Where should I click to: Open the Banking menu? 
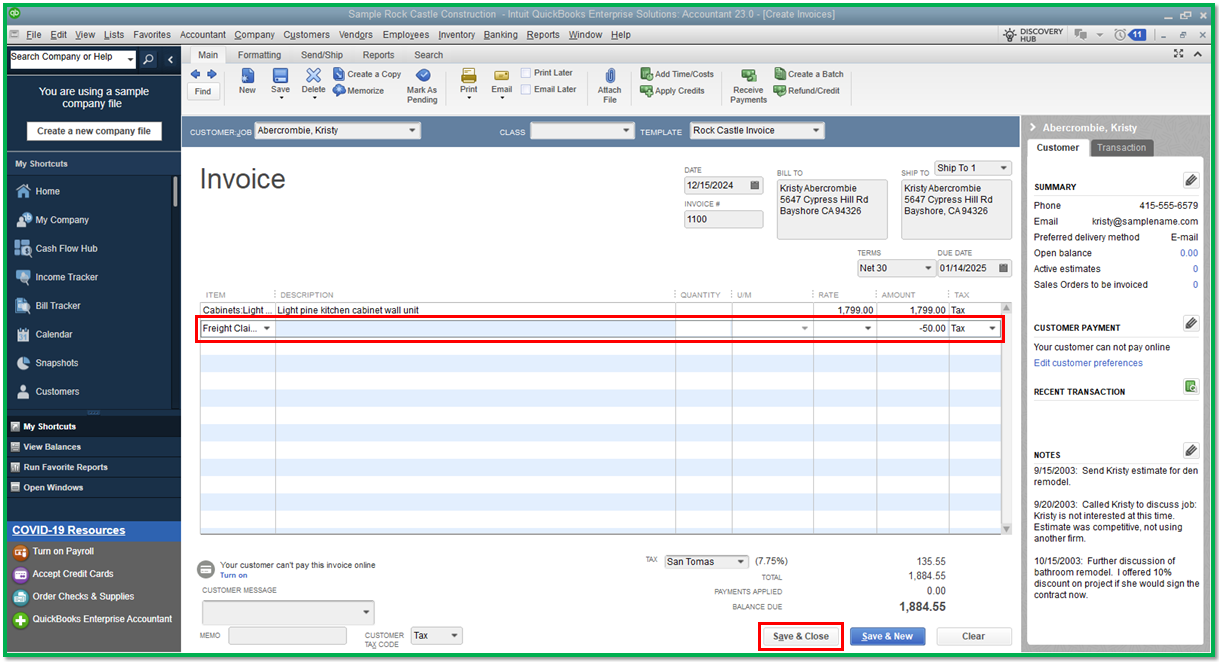click(501, 35)
